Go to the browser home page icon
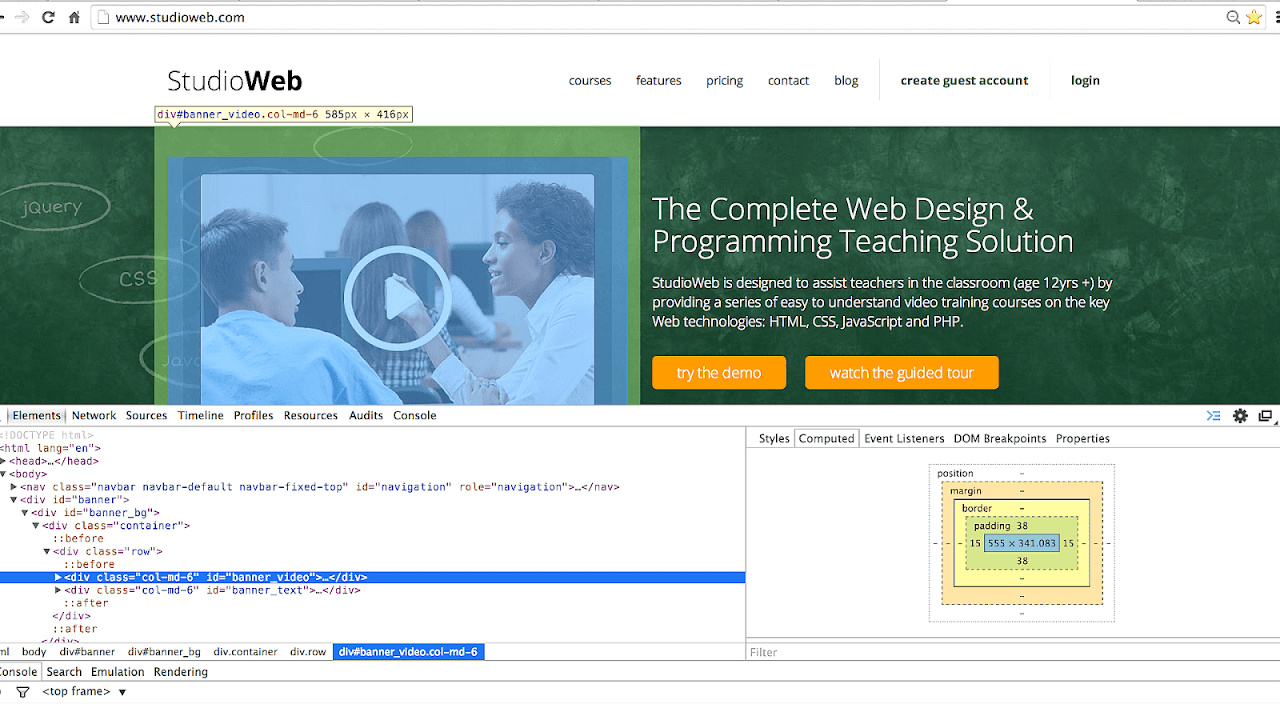This screenshot has height=720, width=1280. (x=74, y=17)
